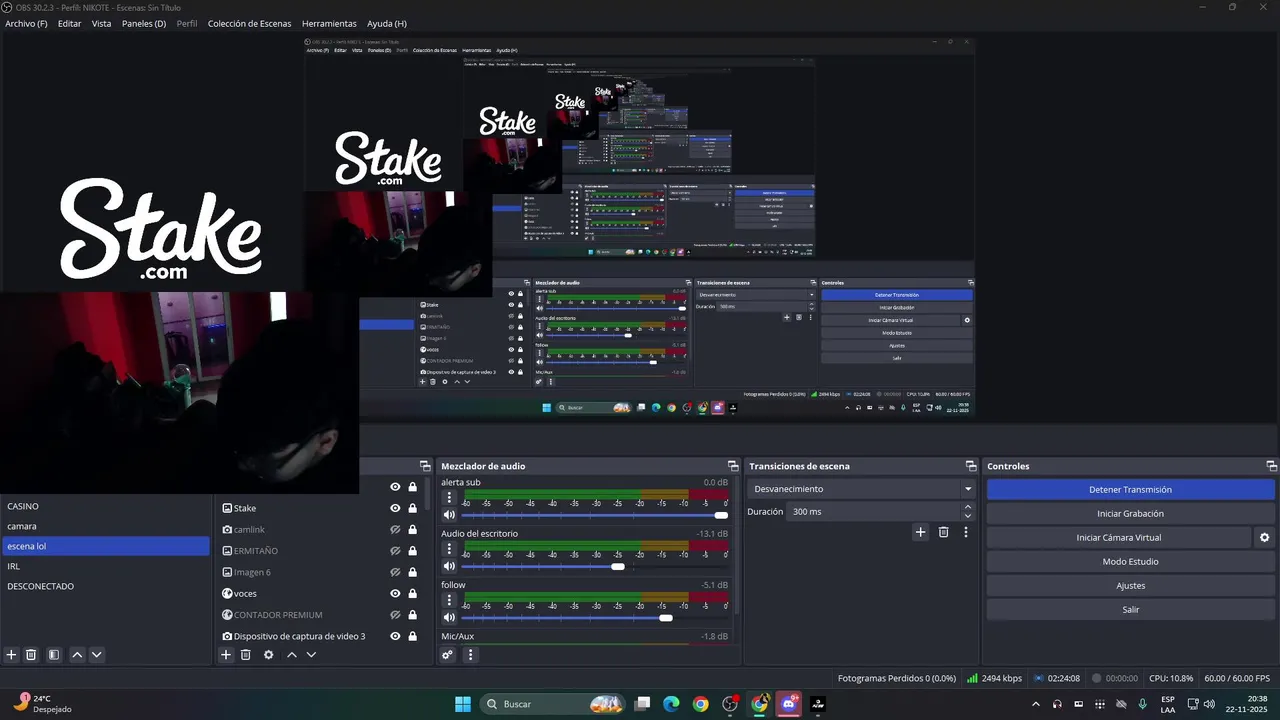
Task: Open the Paneles menu
Action: click(x=143, y=23)
